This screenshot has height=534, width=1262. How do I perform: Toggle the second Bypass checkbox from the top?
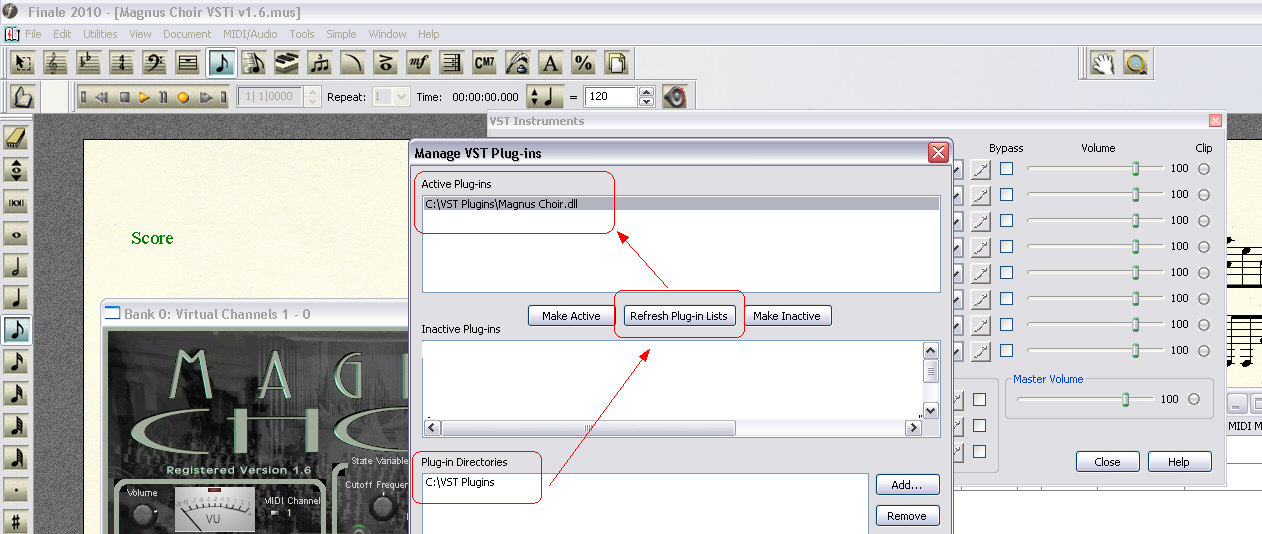[x=1007, y=195]
